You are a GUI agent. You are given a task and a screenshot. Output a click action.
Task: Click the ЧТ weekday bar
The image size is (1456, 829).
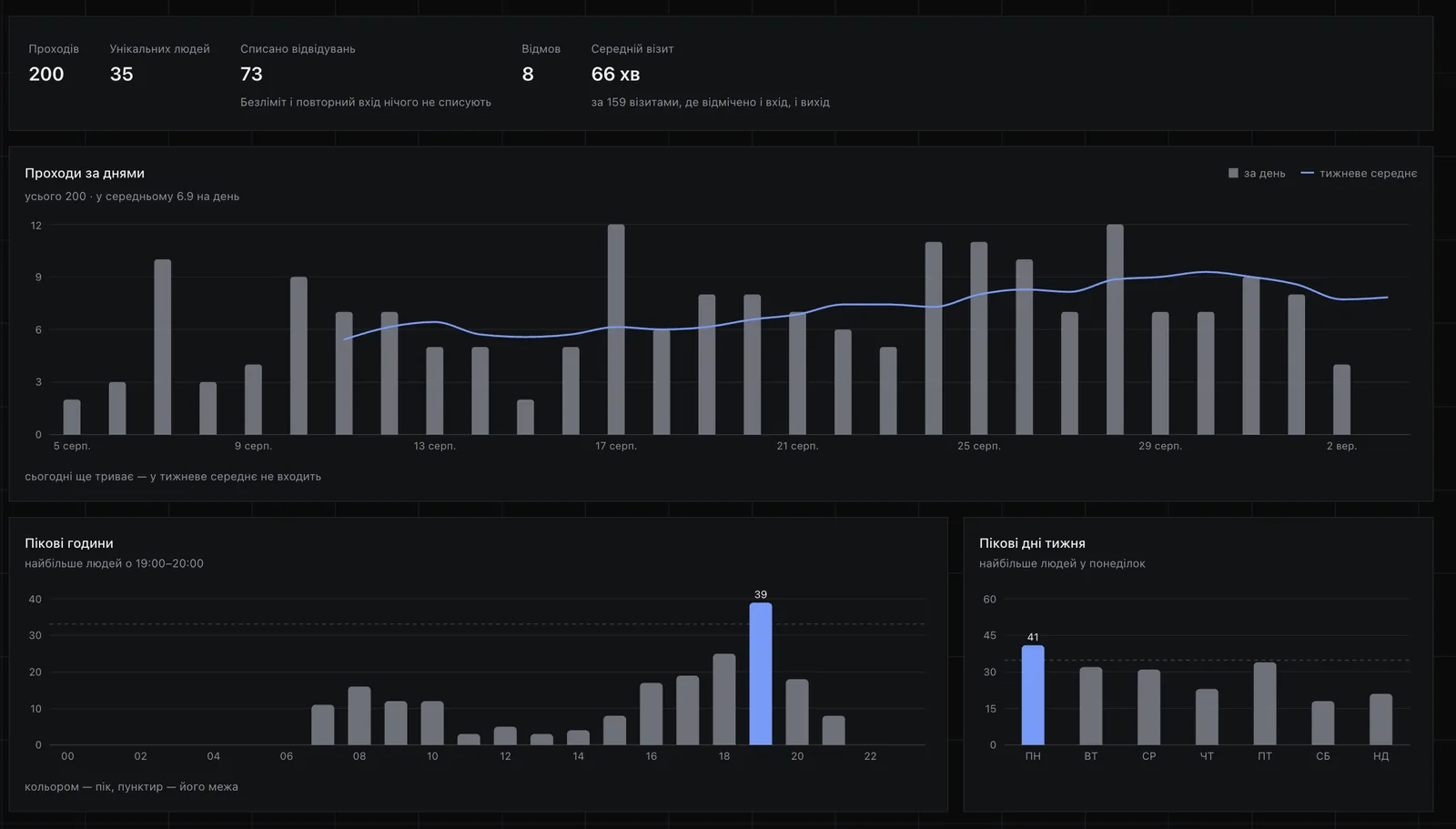click(1207, 717)
